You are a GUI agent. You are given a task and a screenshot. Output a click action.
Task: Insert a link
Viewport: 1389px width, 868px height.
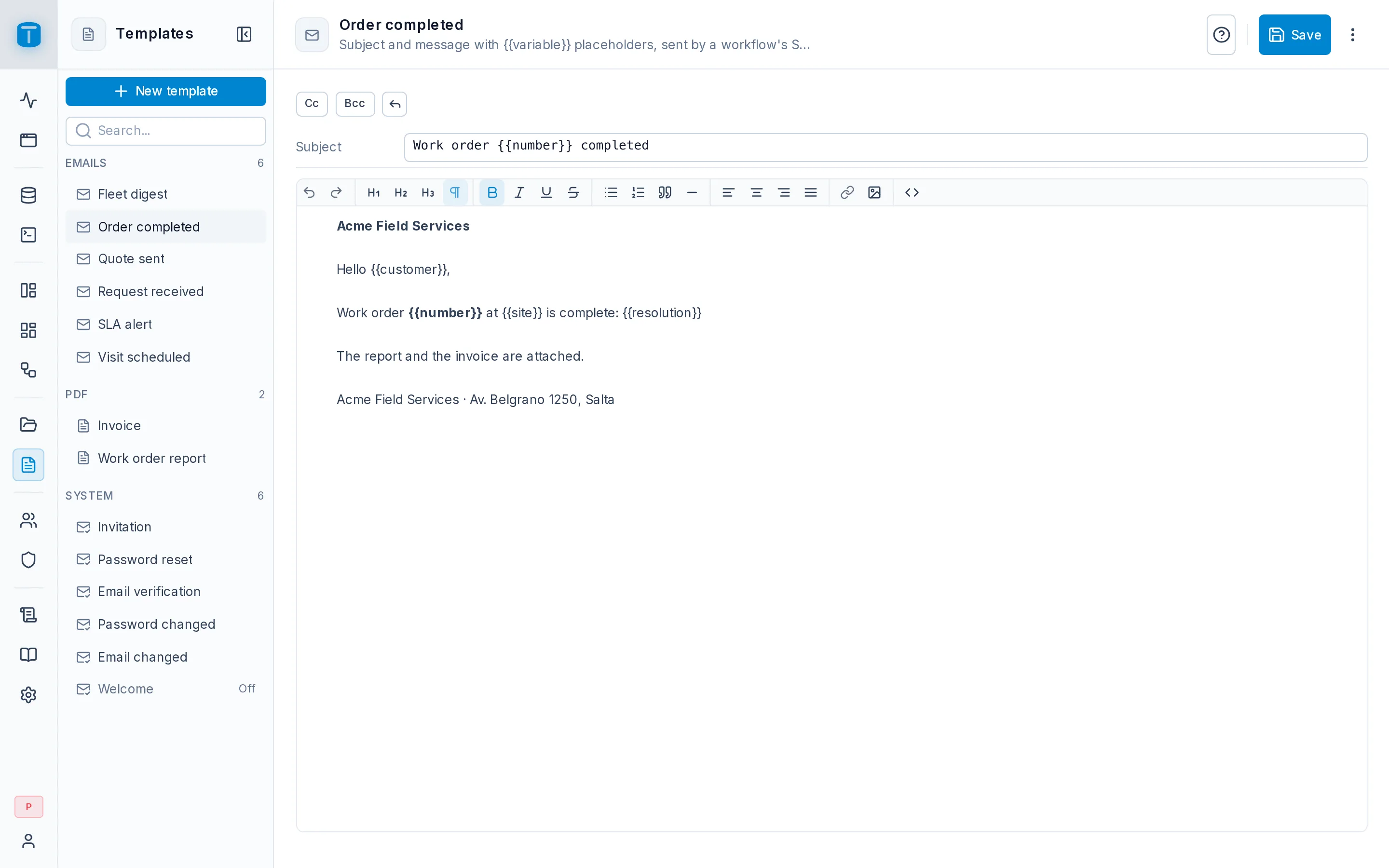[847, 193]
